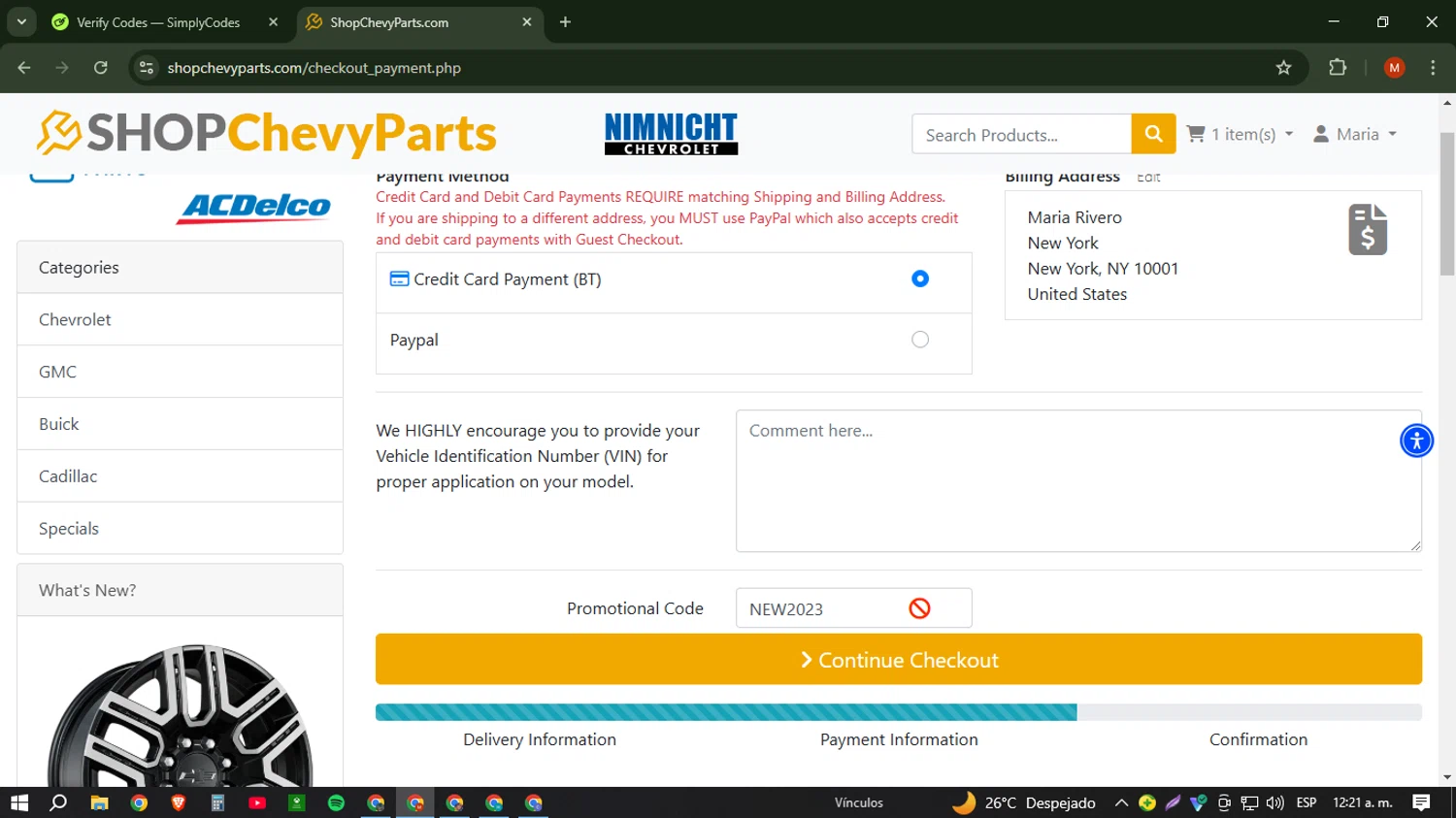The width and height of the screenshot is (1456, 818).
Task: Open Windows Start menu
Action: (x=19, y=802)
